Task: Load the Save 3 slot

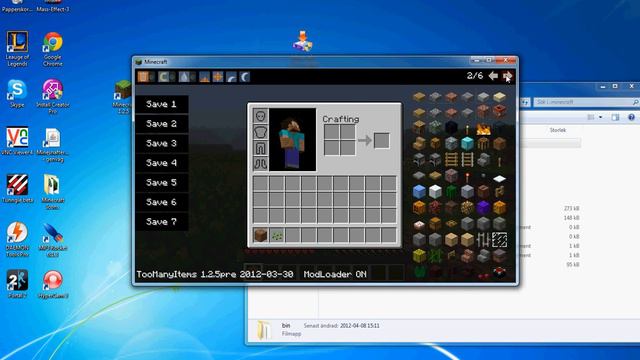Action: coord(162,143)
